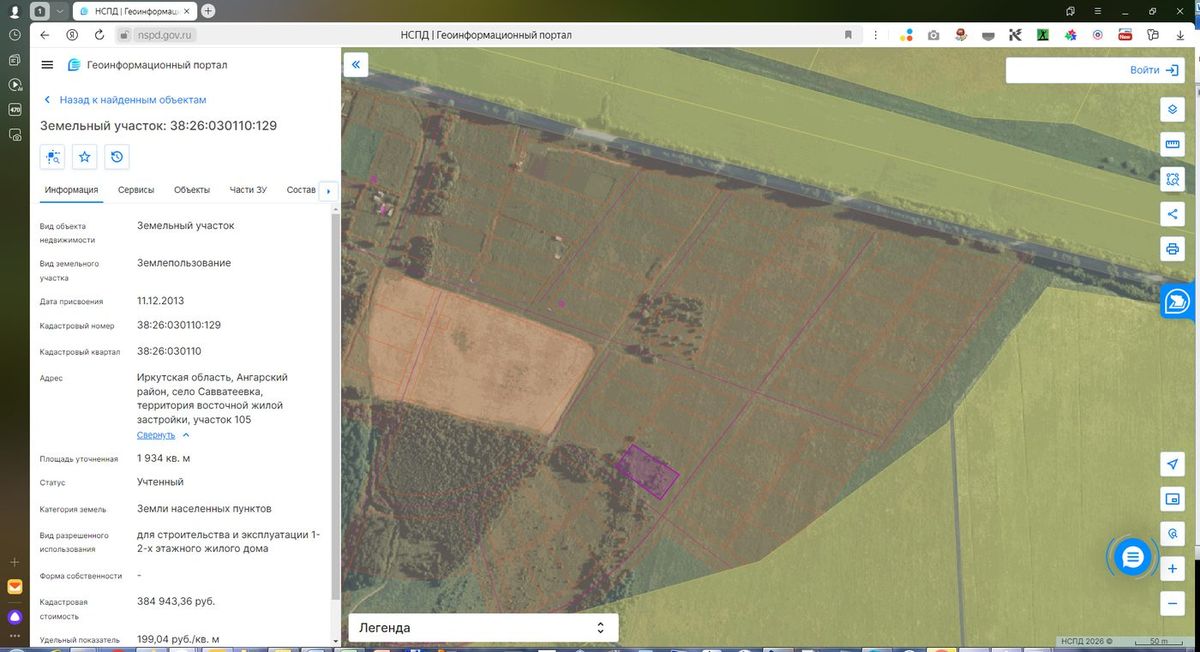This screenshot has height=652, width=1200.
Task: Collapse the side panel with double-chevron button
Action: [357, 65]
